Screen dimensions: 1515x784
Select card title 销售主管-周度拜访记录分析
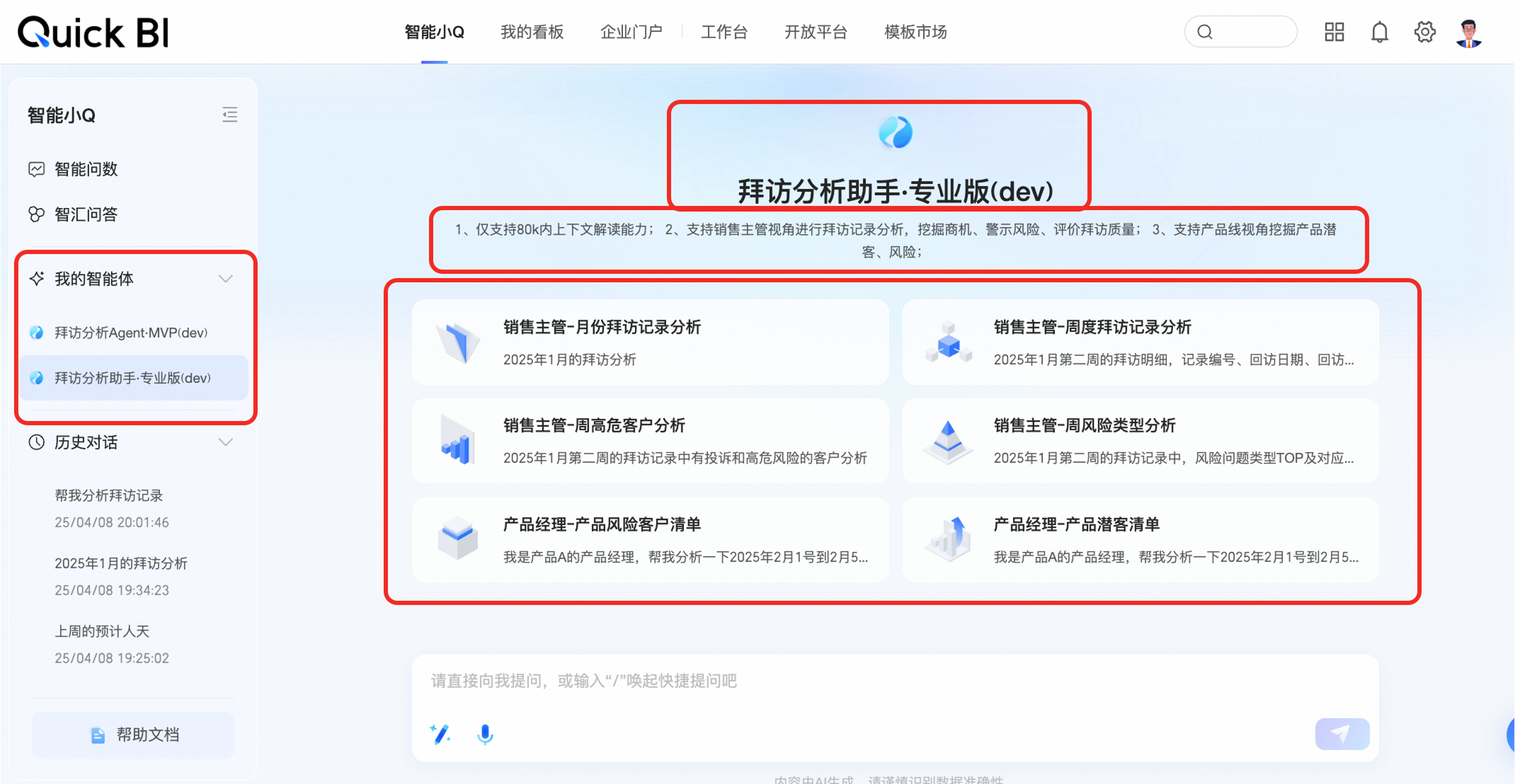pyautogui.click(x=1092, y=327)
